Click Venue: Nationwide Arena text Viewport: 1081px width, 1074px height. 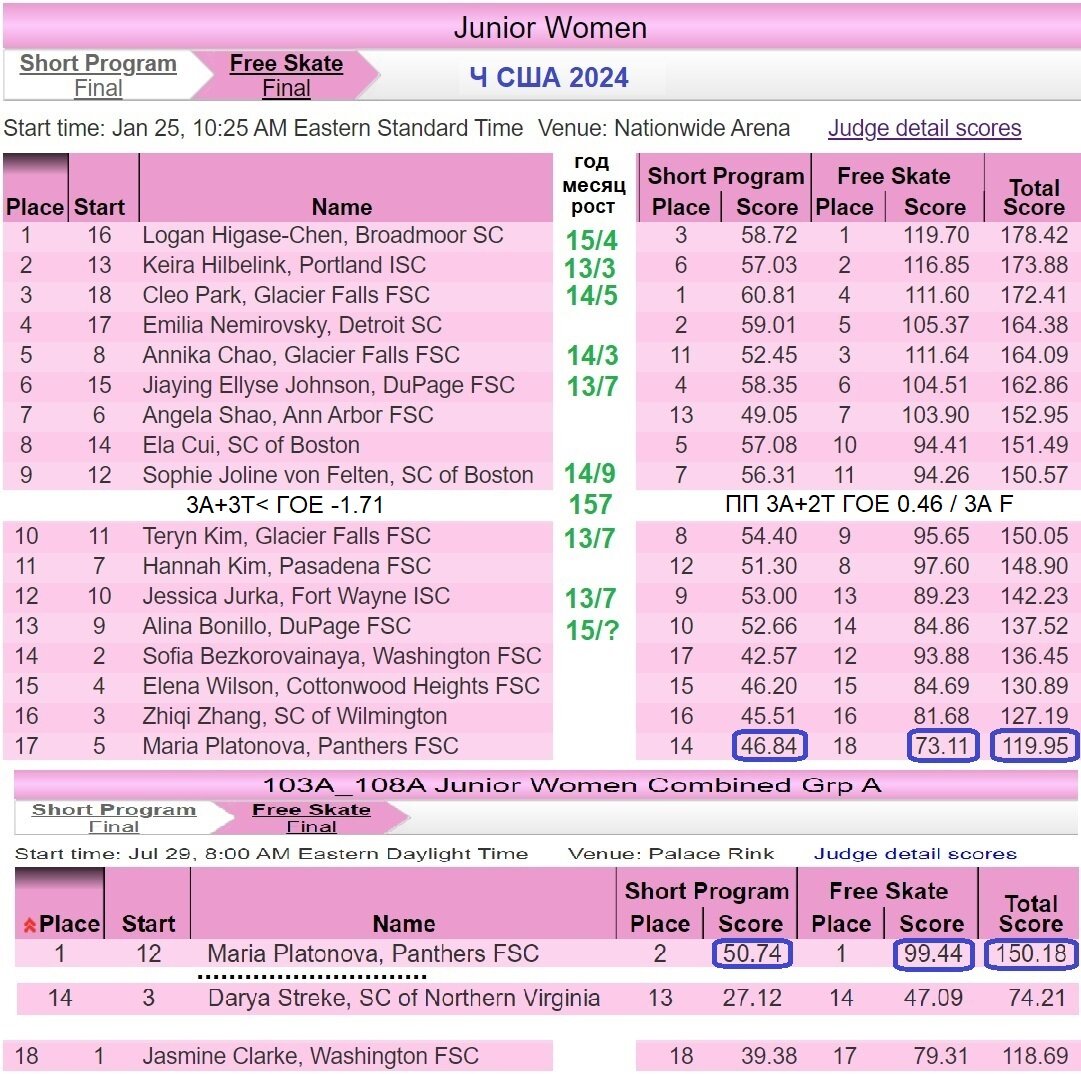pos(664,128)
